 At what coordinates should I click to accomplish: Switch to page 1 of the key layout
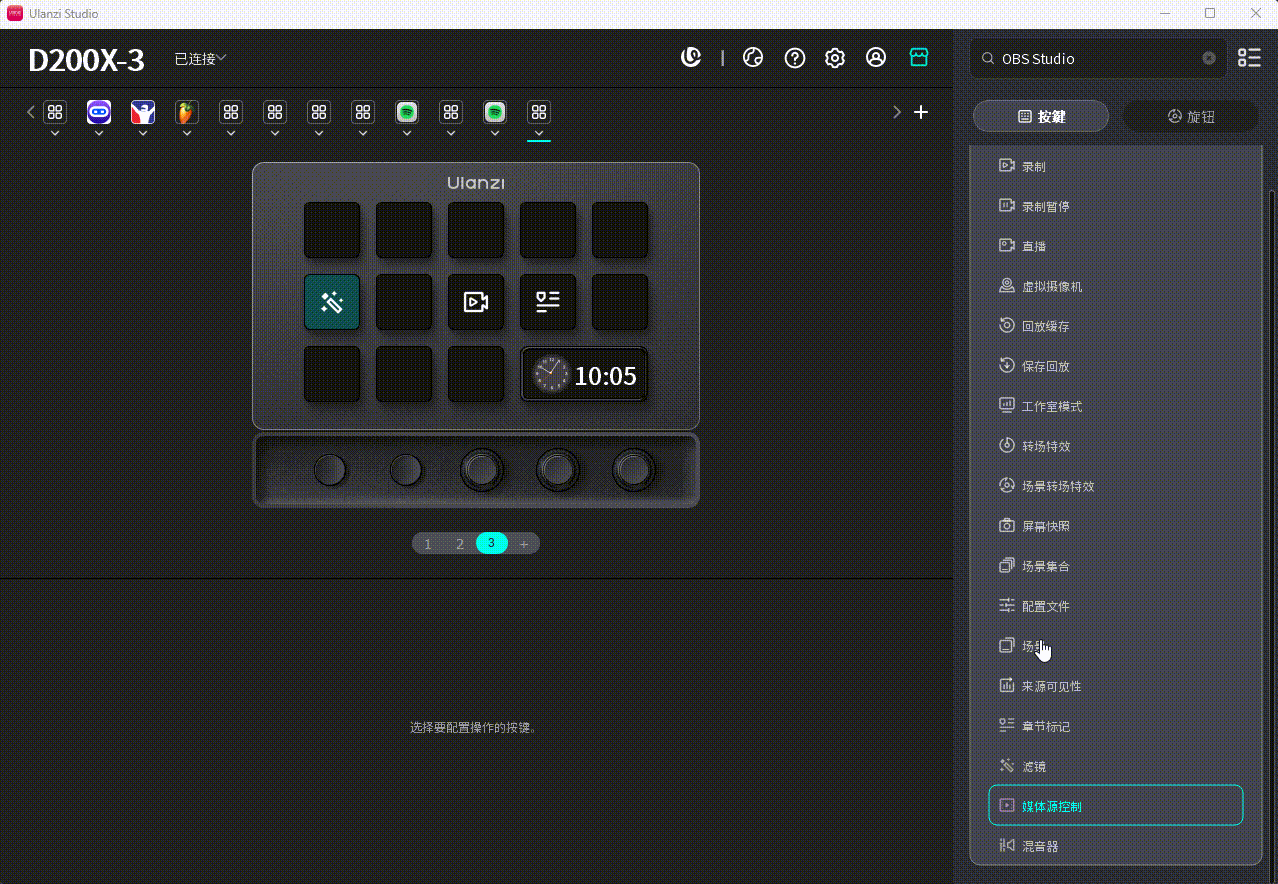pos(427,543)
